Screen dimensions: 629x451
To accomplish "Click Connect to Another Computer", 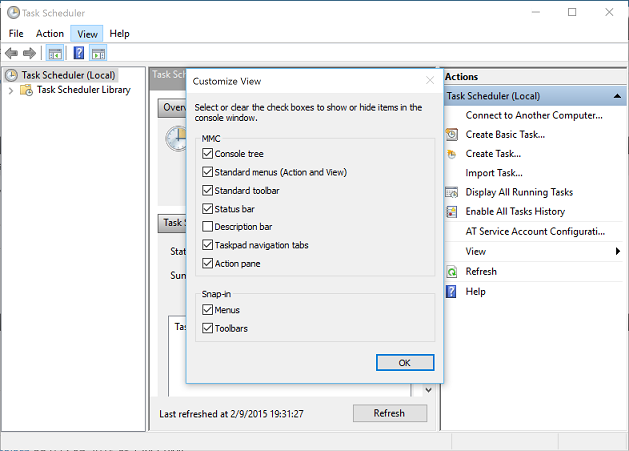I will coord(534,116).
